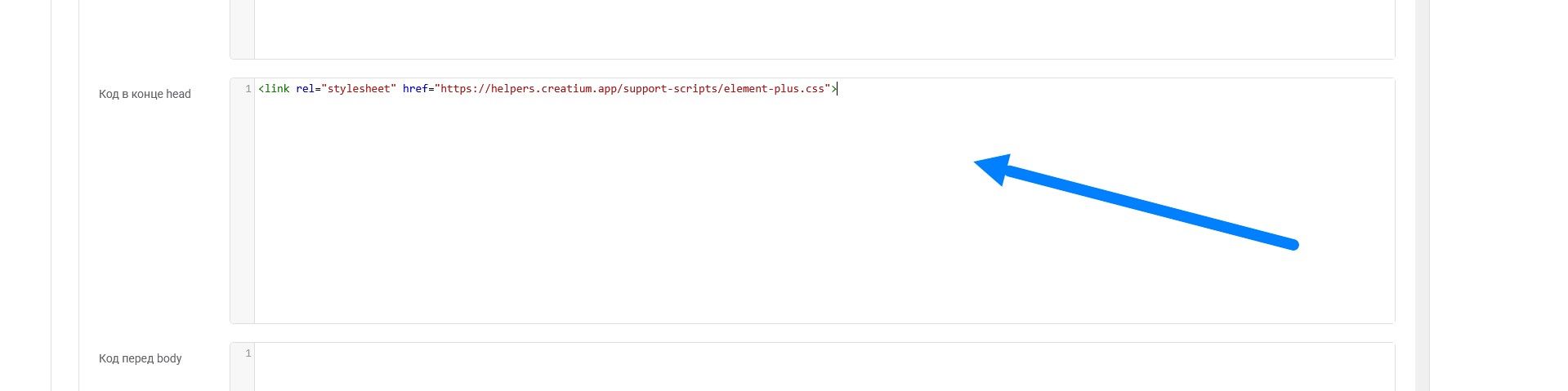
Task: Place cursor on the "rel" attribute
Action: tap(306, 89)
